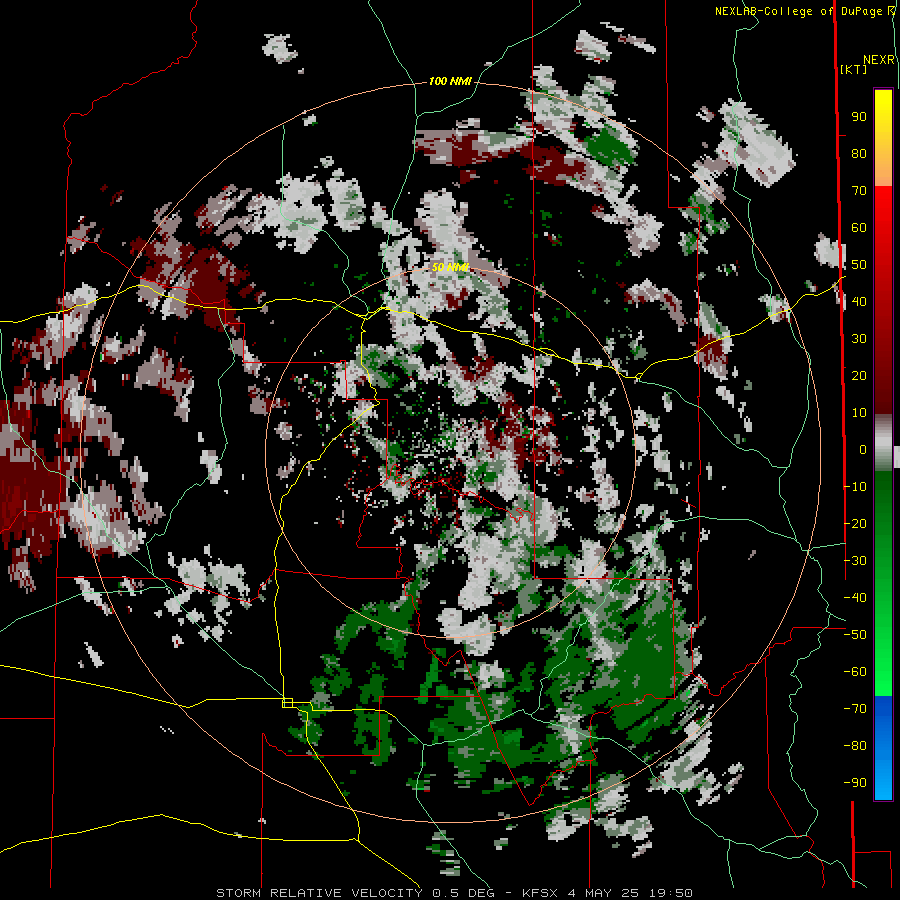Click the -90 scale label

click(x=855, y=783)
